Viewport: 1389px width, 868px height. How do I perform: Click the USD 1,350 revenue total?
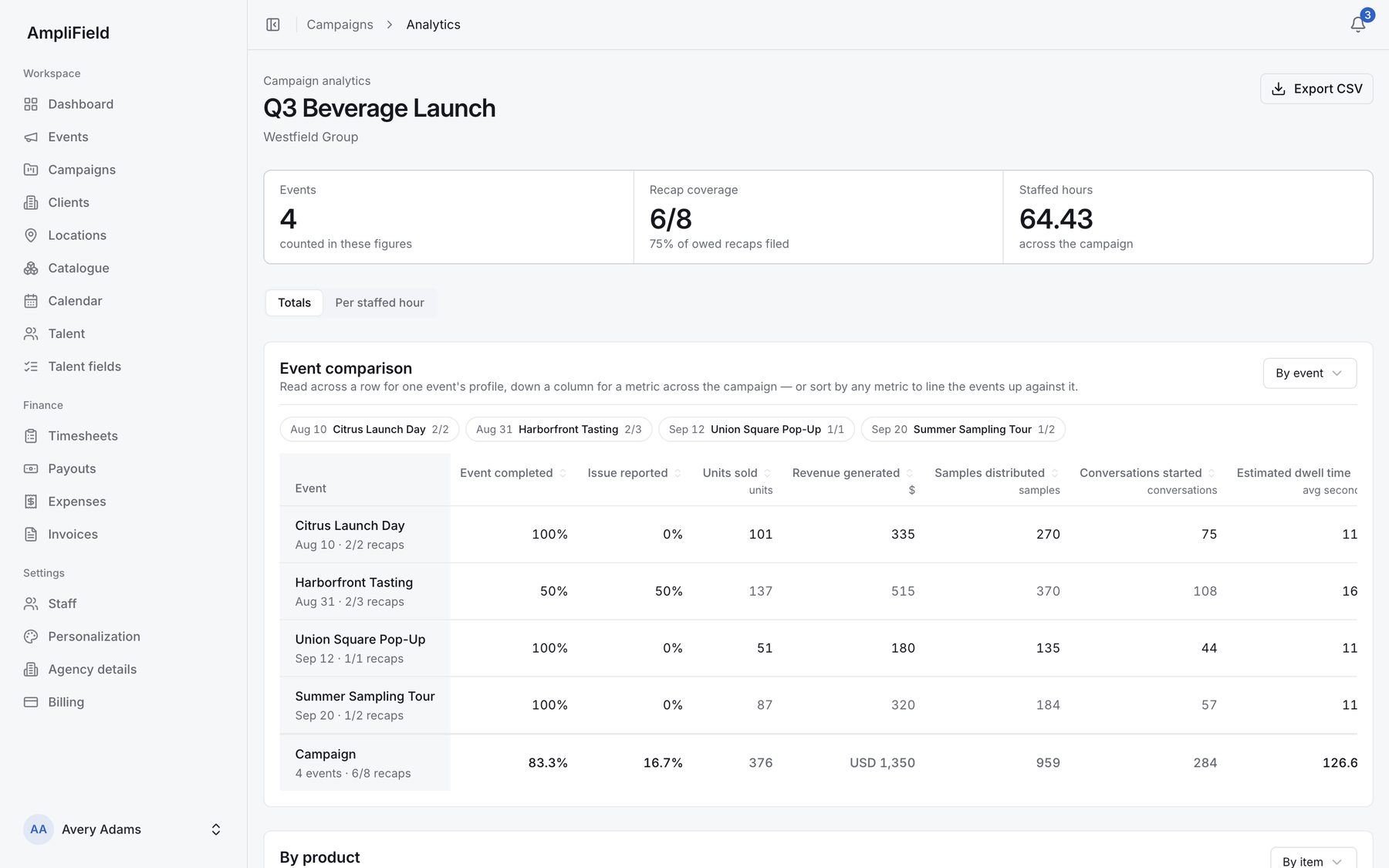[882, 763]
